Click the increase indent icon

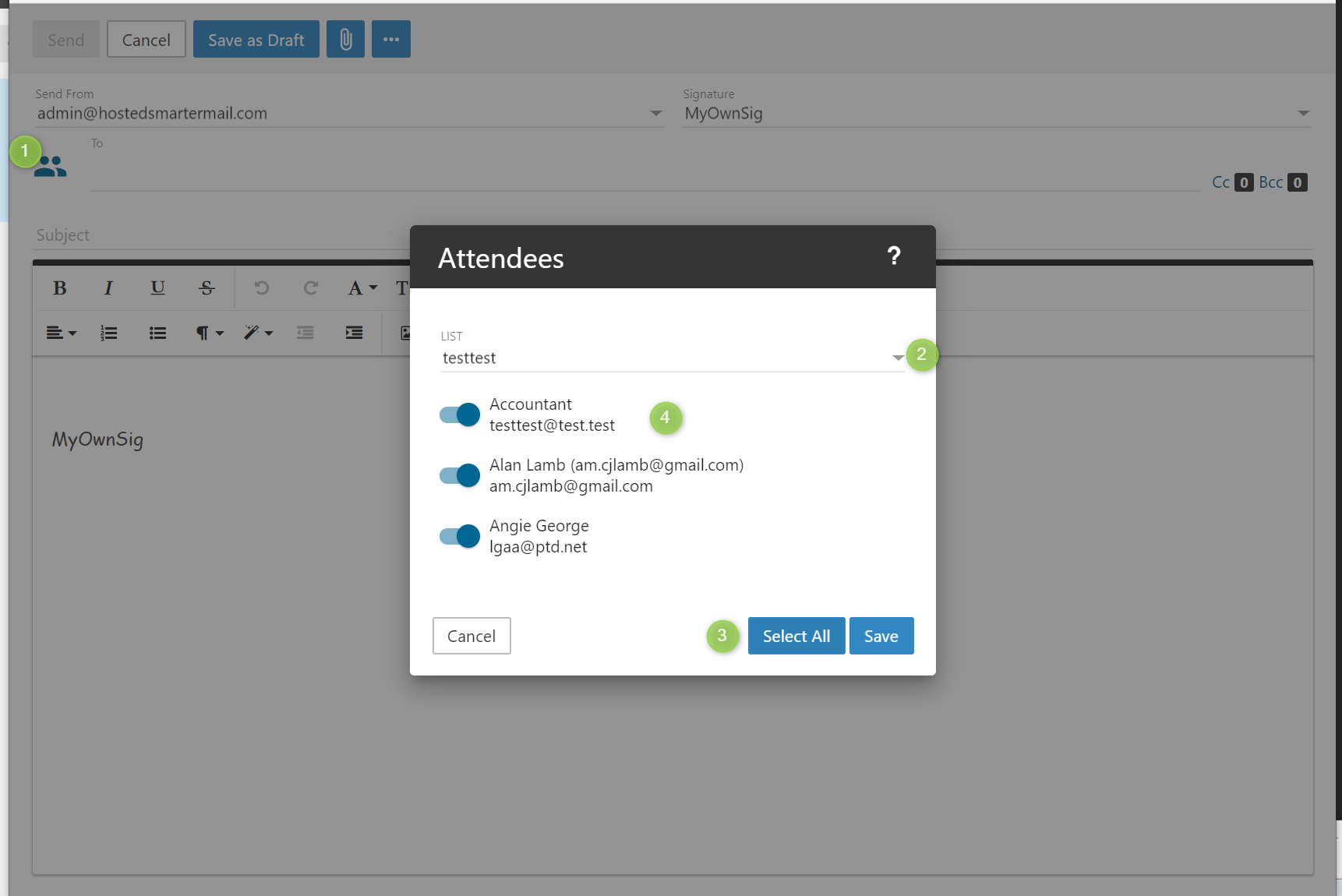click(x=354, y=333)
